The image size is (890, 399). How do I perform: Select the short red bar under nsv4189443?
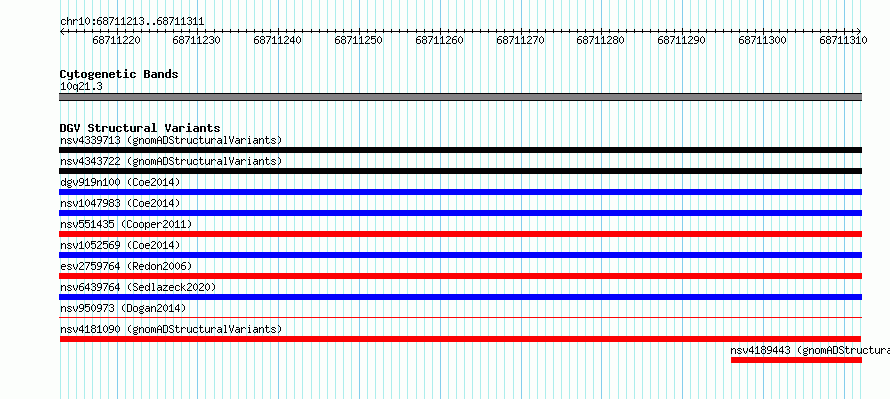point(796,360)
